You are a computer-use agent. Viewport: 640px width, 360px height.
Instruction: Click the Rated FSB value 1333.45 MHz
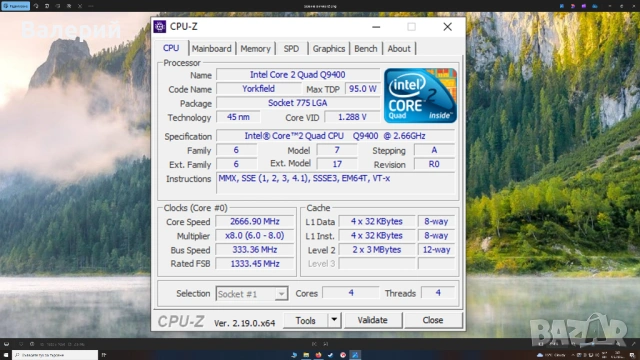point(255,264)
